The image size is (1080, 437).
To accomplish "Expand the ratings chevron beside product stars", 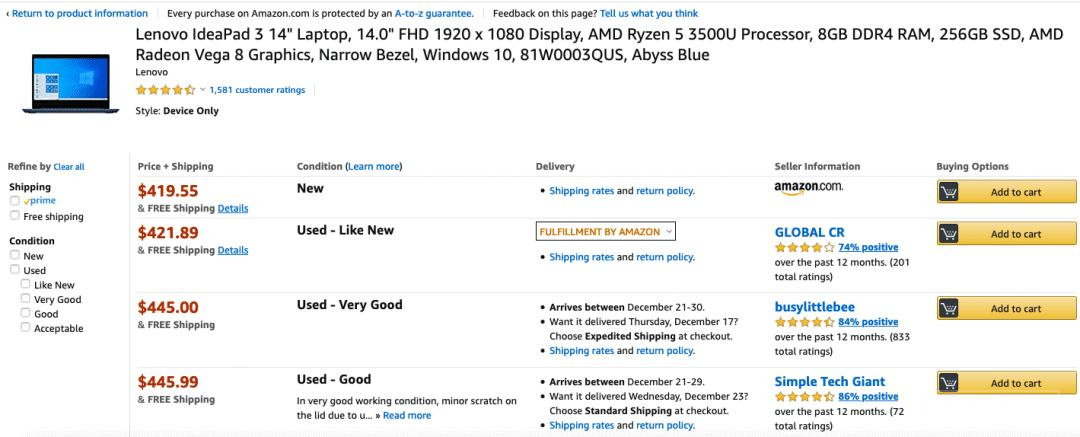I will click(x=202, y=90).
